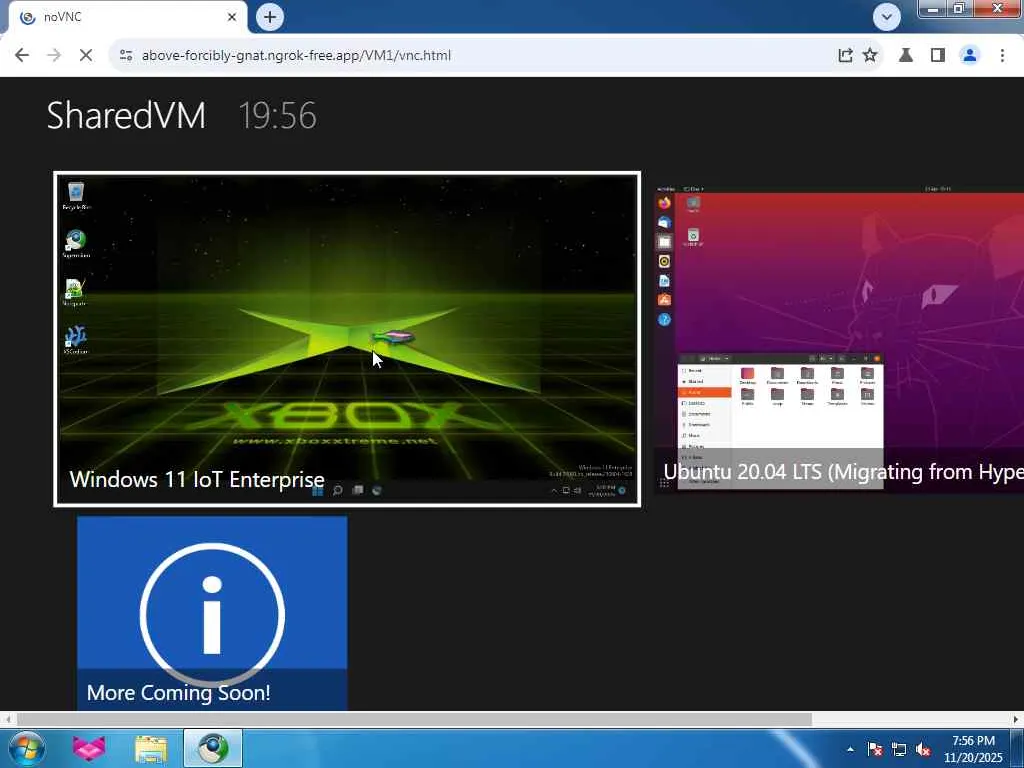The width and height of the screenshot is (1024, 768).
Task: Open the profile avatar menu
Action: click(x=970, y=56)
